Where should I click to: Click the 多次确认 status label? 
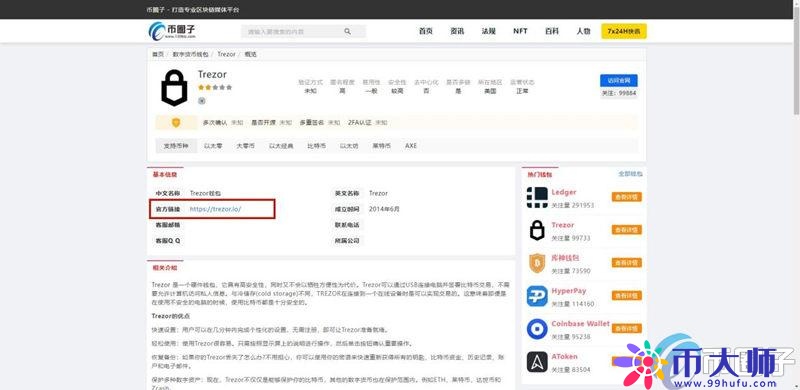(x=215, y=123)
